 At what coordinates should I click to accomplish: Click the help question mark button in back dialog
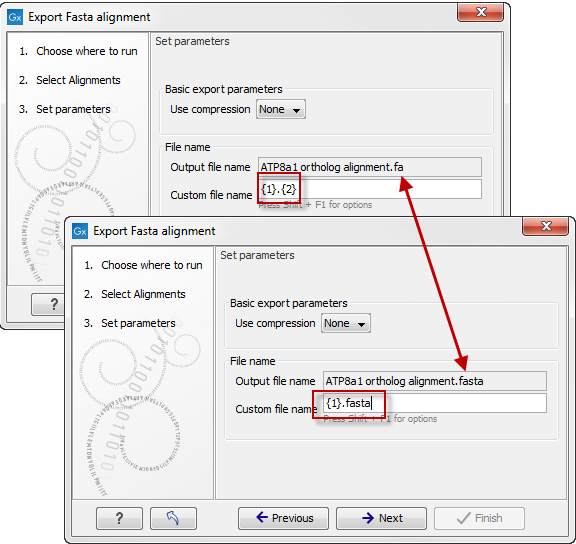point(48,304)
